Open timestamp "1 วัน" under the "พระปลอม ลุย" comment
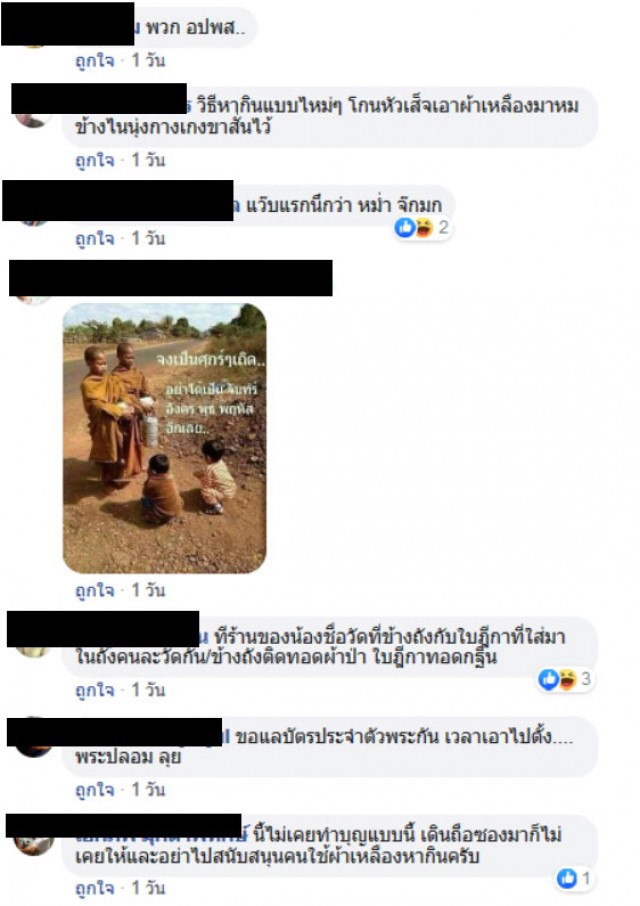Image resolution: width=640 pixels, height=906 pixels. 148,789
